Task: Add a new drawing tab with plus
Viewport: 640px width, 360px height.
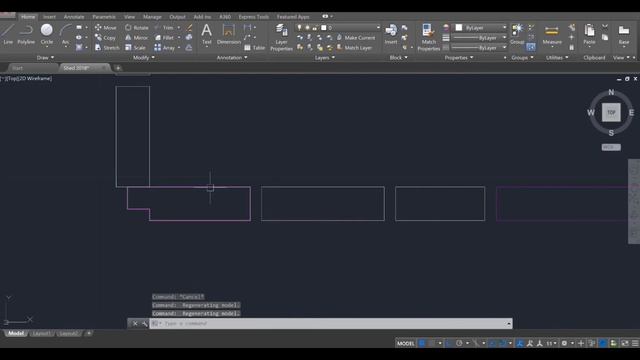Action: click(x=118, y=68)
